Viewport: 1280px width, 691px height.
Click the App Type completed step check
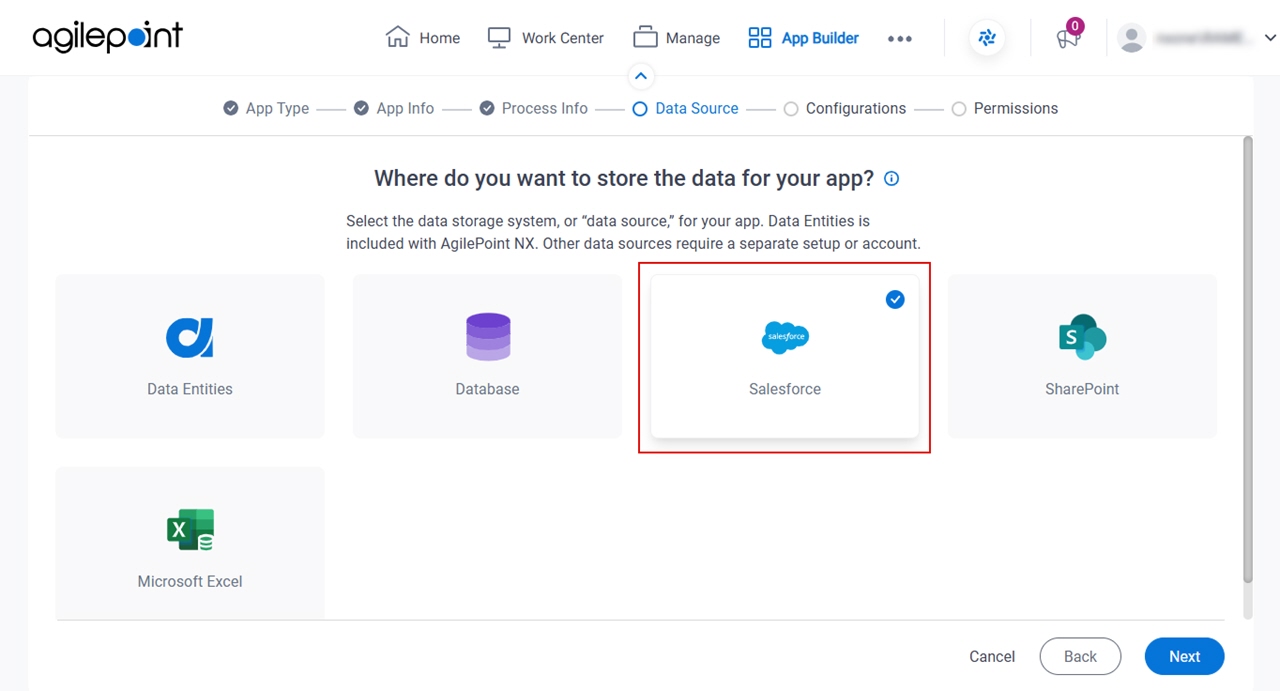coord(231,108)
